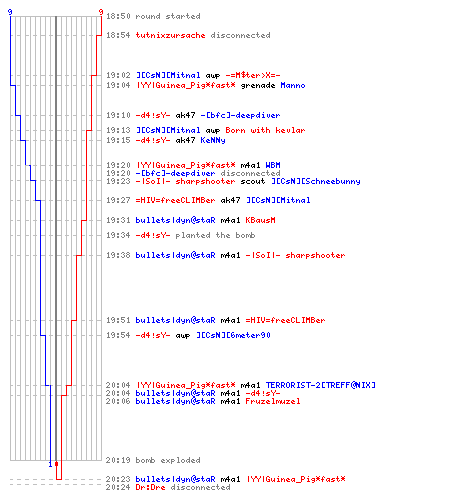Select =HIV=freeCLIMBer attacker name at 19:27

coord(175,200)
